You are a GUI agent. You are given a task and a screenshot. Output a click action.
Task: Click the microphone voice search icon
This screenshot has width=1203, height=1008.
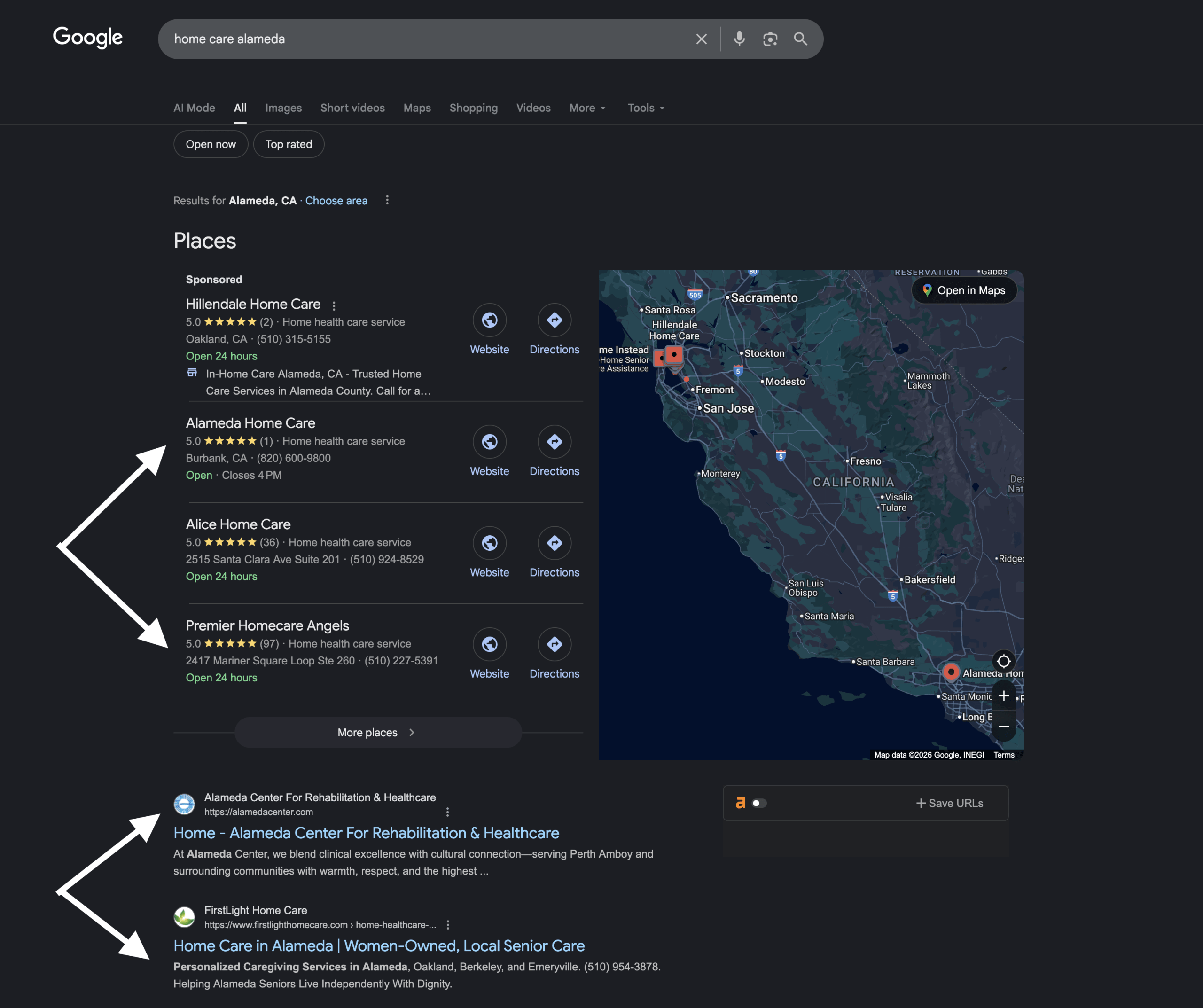click(x=739, y=39)
